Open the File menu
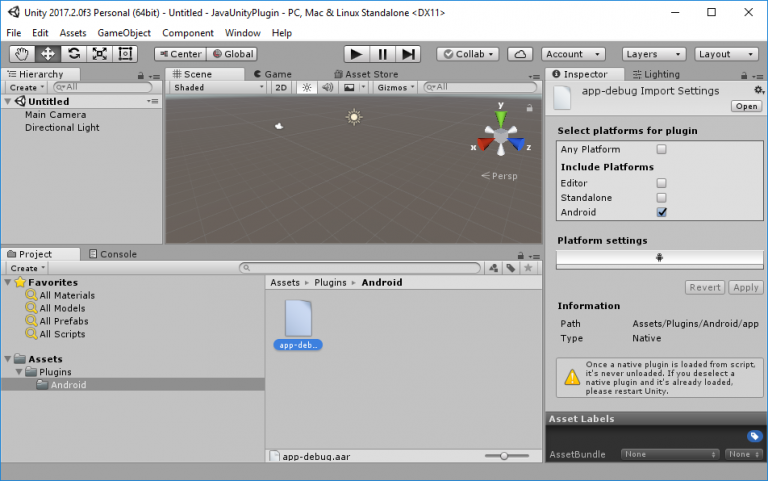This screenshot has width=768, height=481. 14,33
